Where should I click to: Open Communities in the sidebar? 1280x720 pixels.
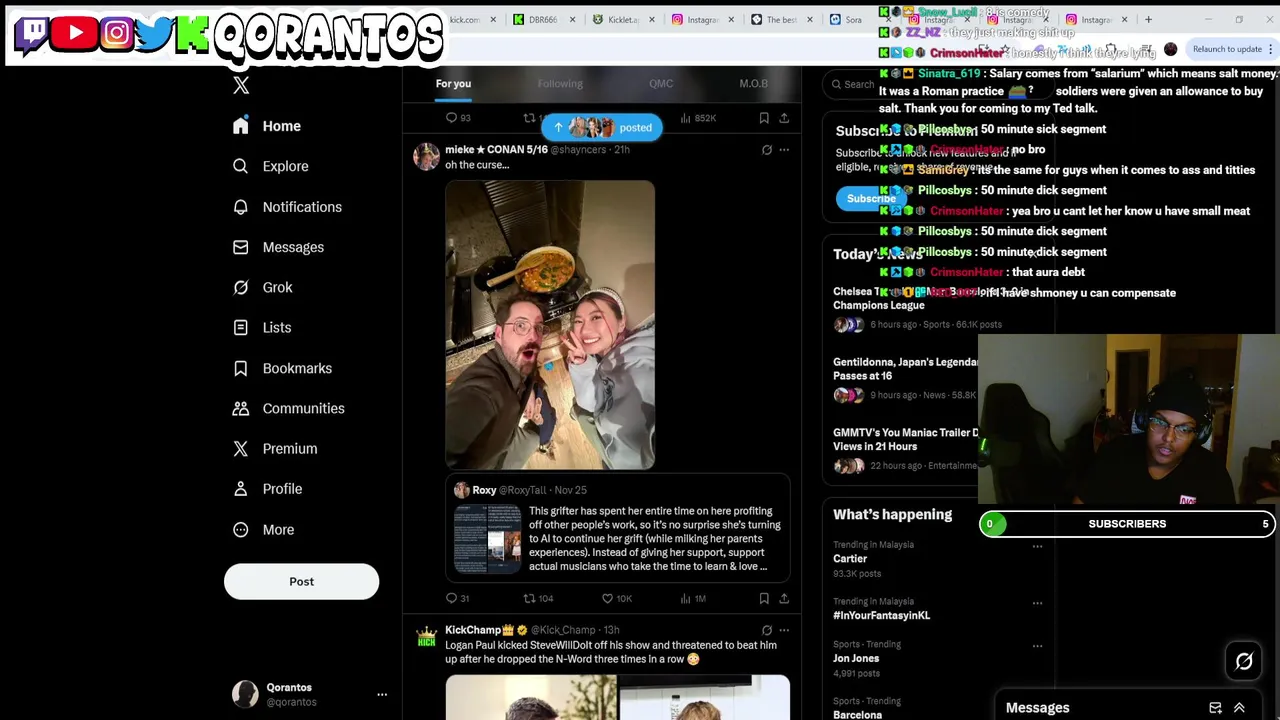(x=289, y=408)
